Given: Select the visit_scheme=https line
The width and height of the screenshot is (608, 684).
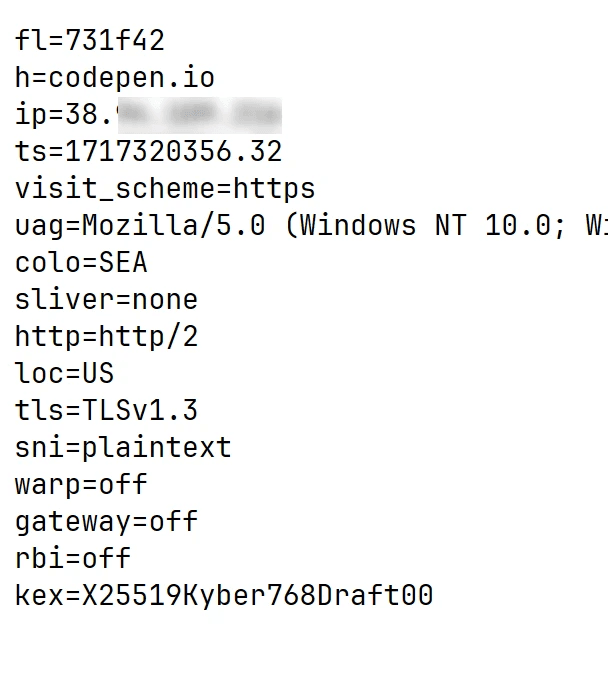Looking at the screenshot, I should pos(165,189).
